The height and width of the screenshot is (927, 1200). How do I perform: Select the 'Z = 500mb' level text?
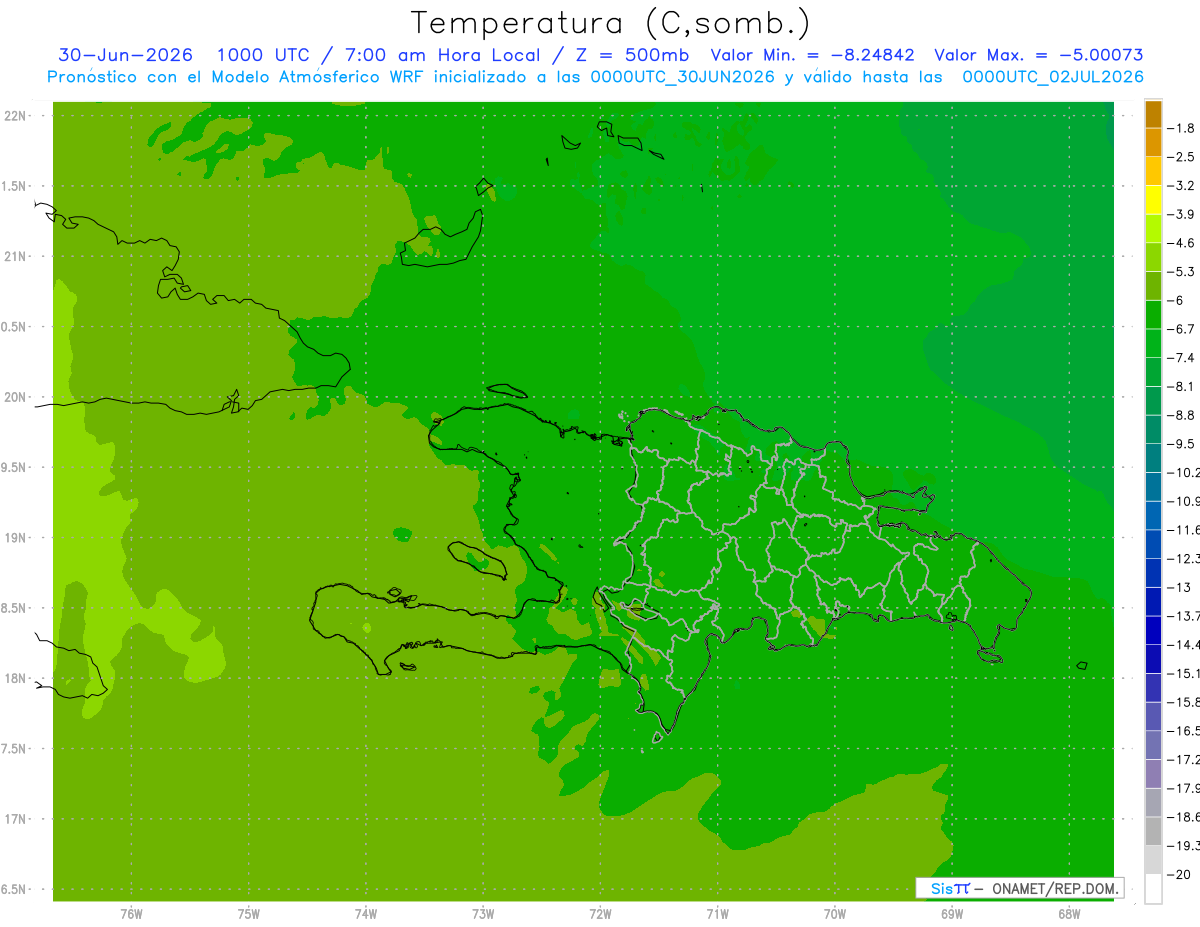click(x=630, y=55)
